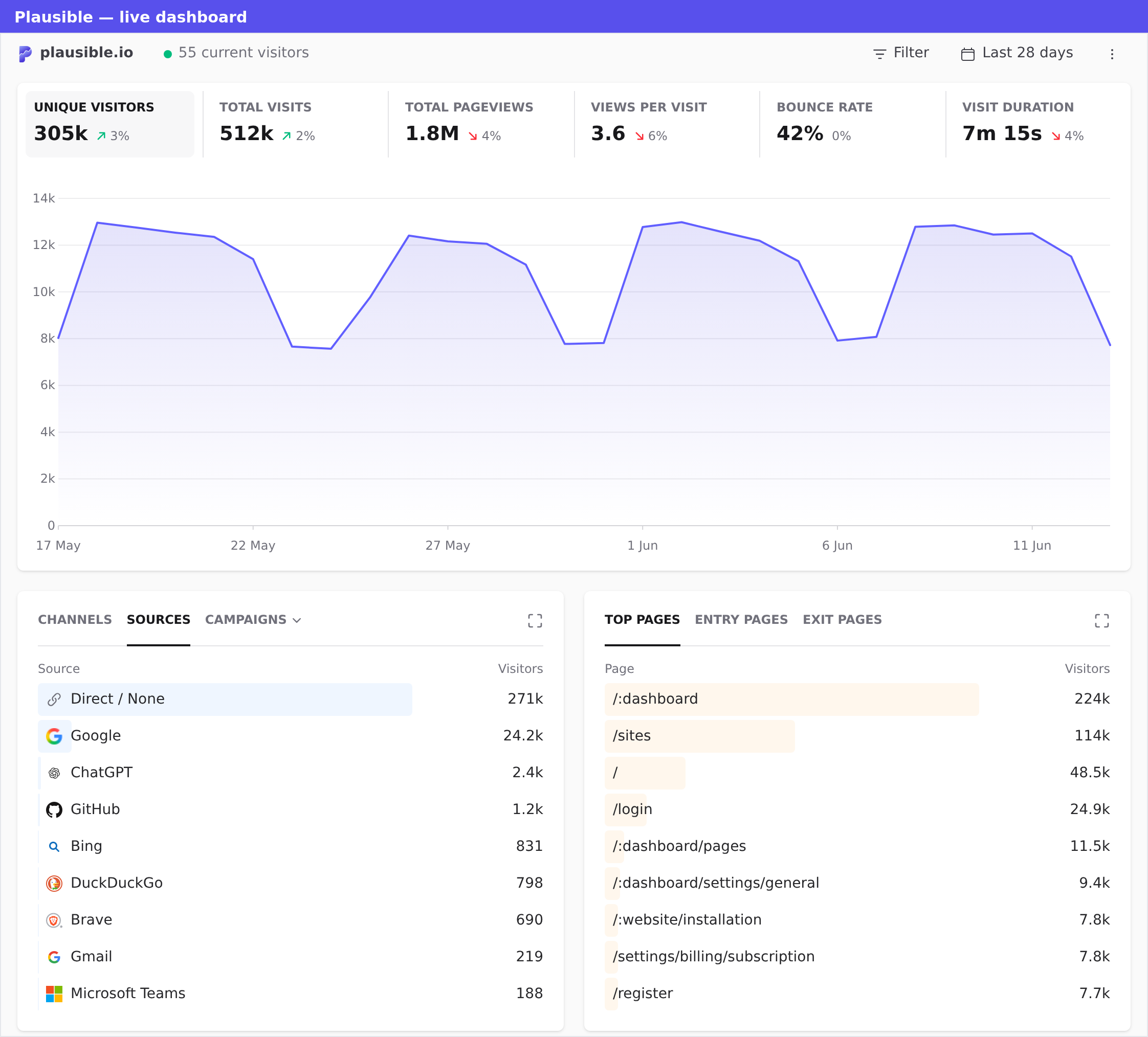The height and width of the screenshot is (1037, 1148).
Task: Click the Google logo icon
Action: coord(54,736)
